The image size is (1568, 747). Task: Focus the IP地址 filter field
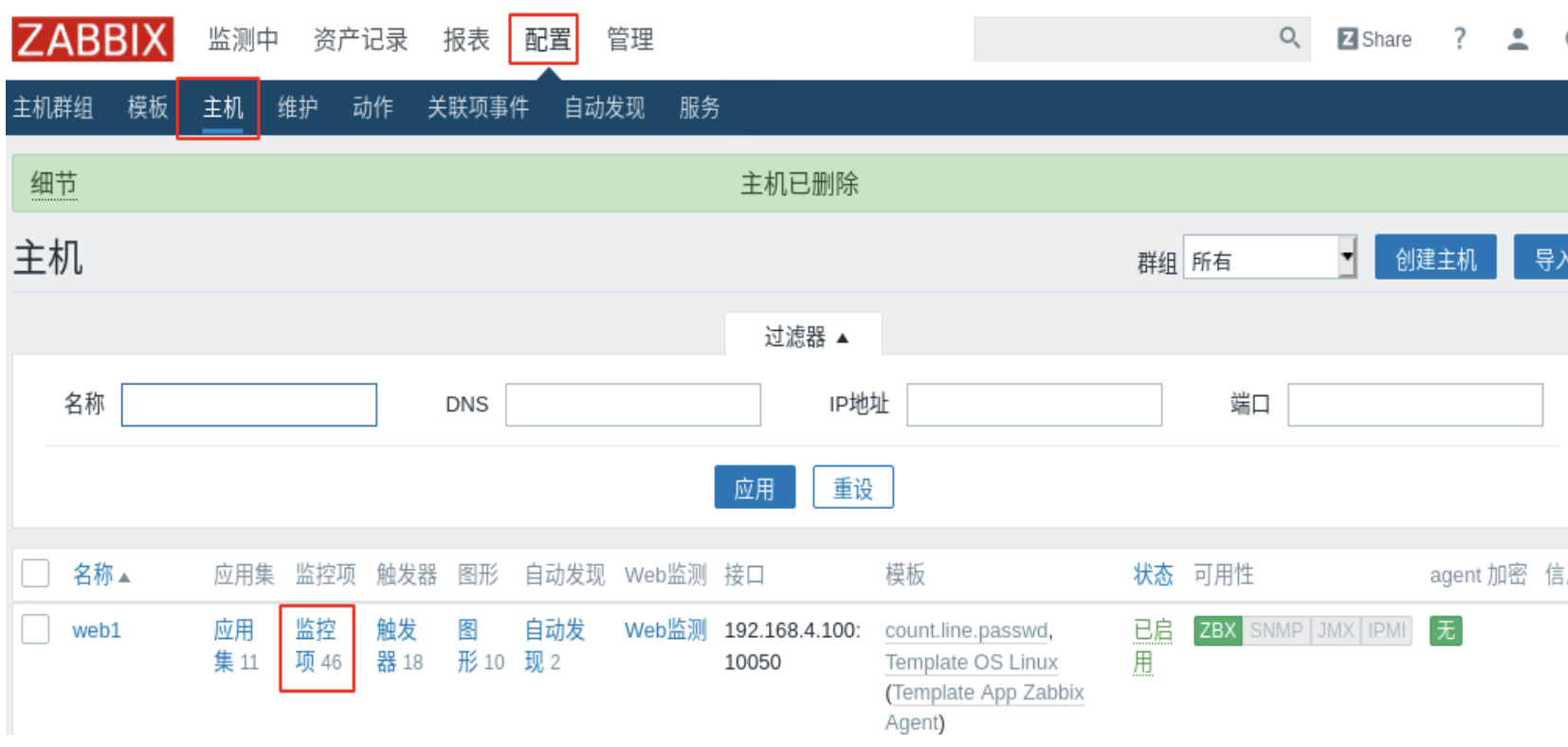(x=1034, y=405)
